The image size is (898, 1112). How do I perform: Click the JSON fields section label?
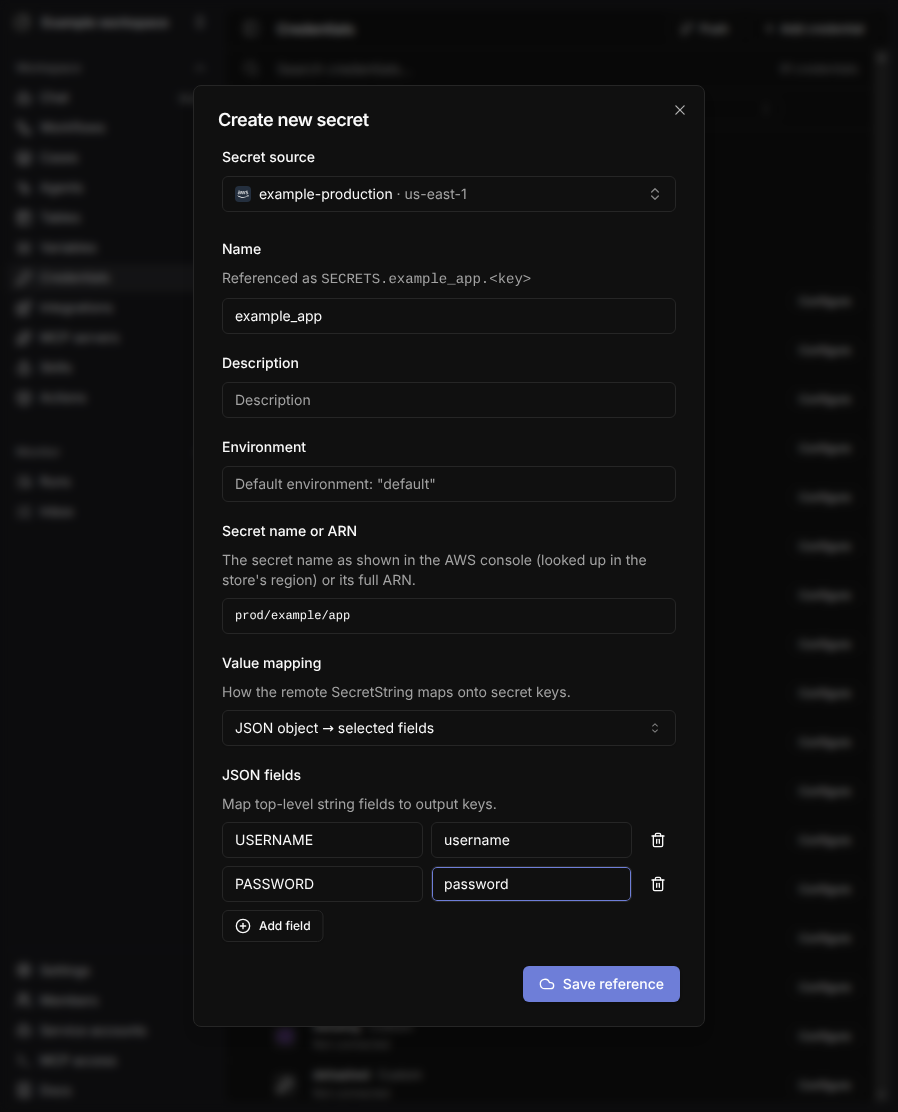pos(261,775)
